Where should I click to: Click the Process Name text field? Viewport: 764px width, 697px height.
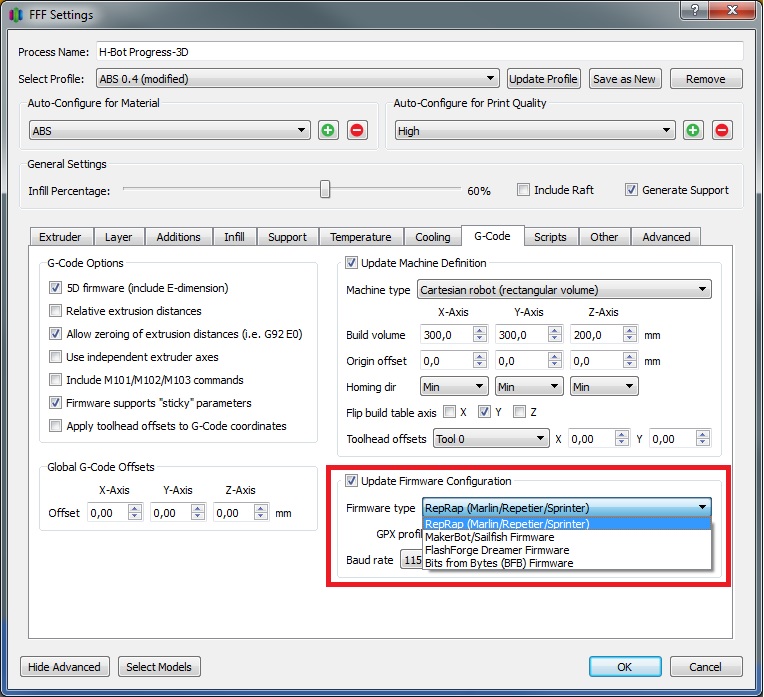[418, 52]
